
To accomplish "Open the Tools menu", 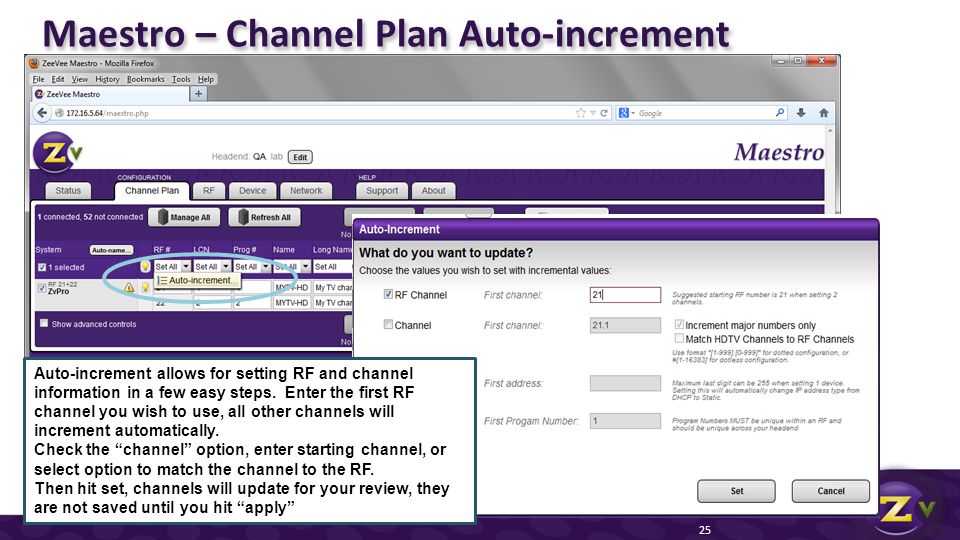I will click(x=181, y=79).
